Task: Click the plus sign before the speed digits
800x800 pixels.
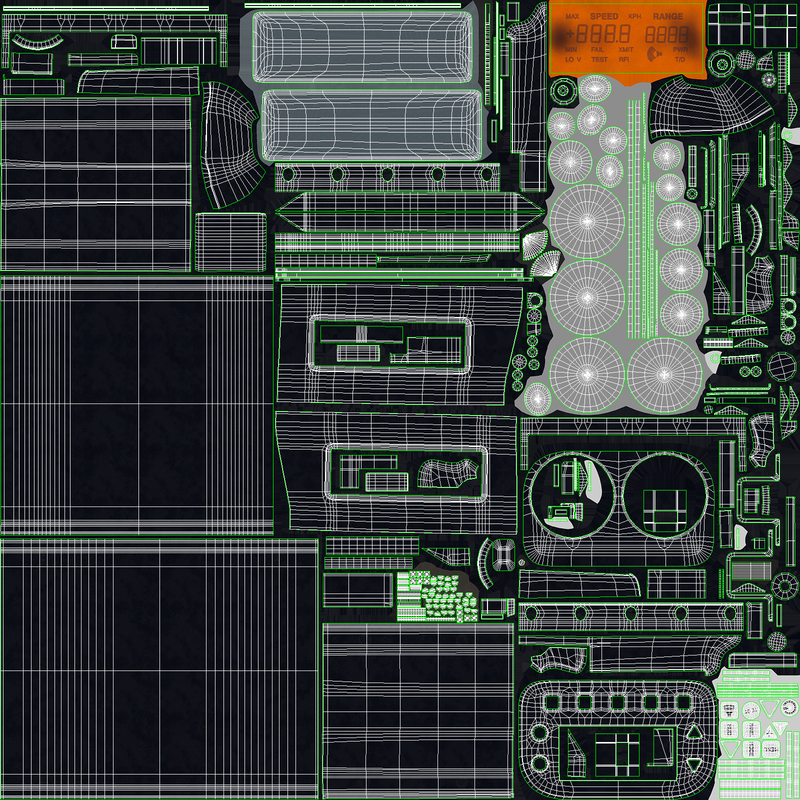Action: tap(570, 34)
